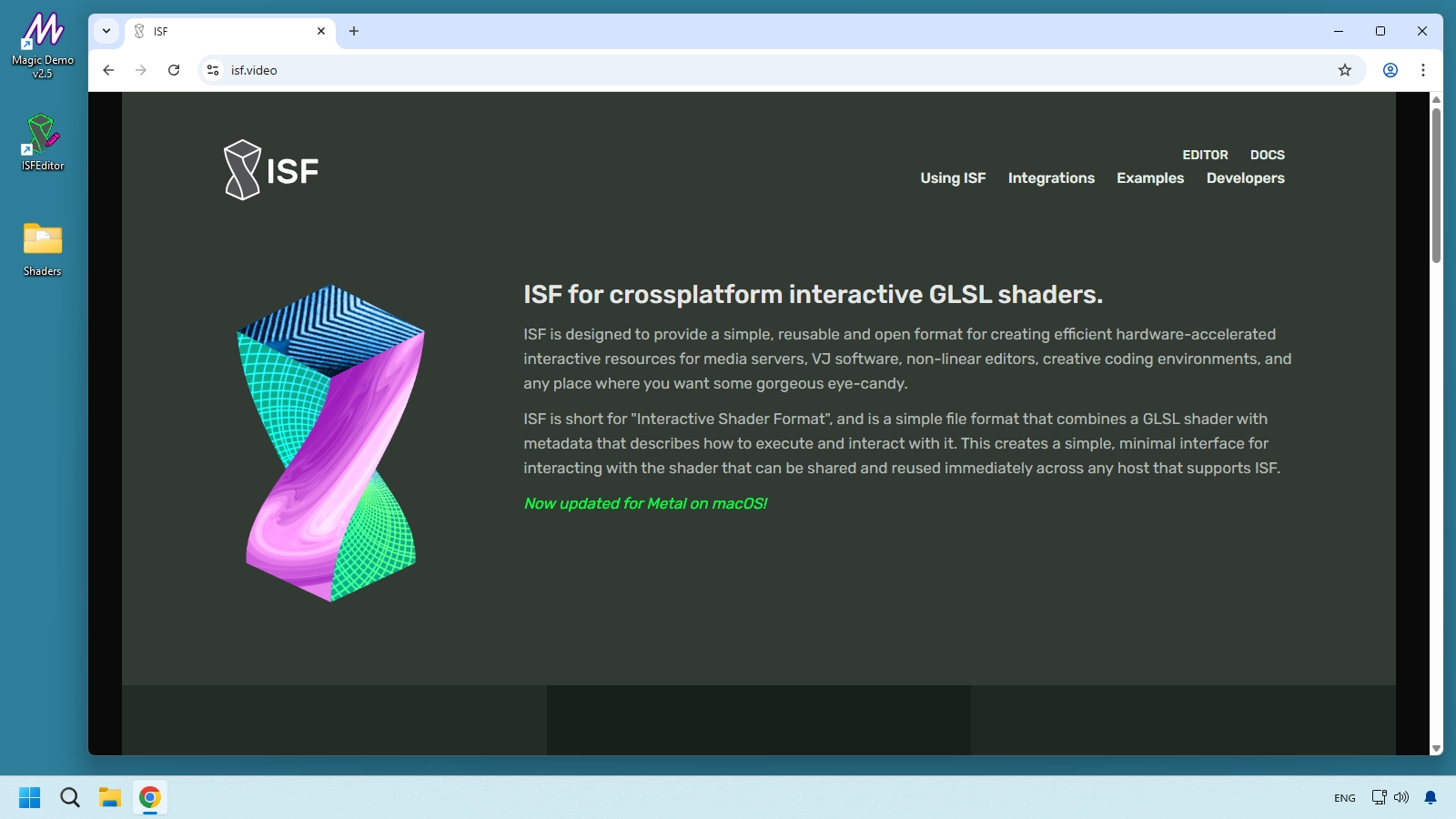This screenshot has width=1456, height=819.
Task: Open the network status tray icon
Action: click(x=1380, y=797)
